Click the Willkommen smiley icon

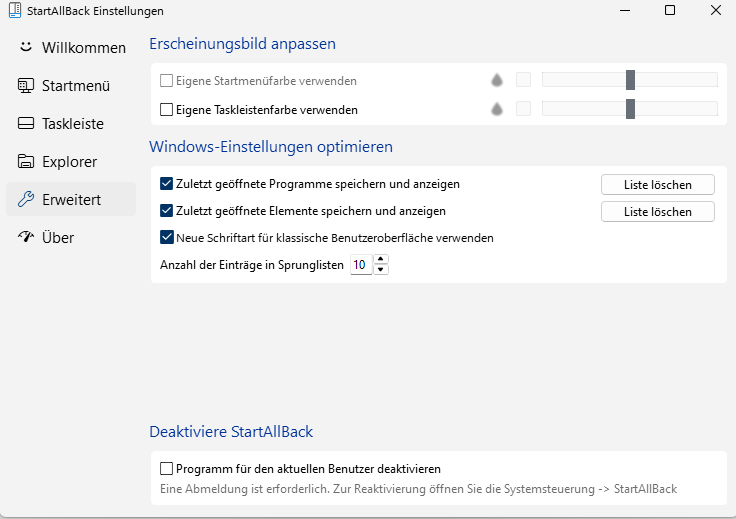[x=26, y=47]
